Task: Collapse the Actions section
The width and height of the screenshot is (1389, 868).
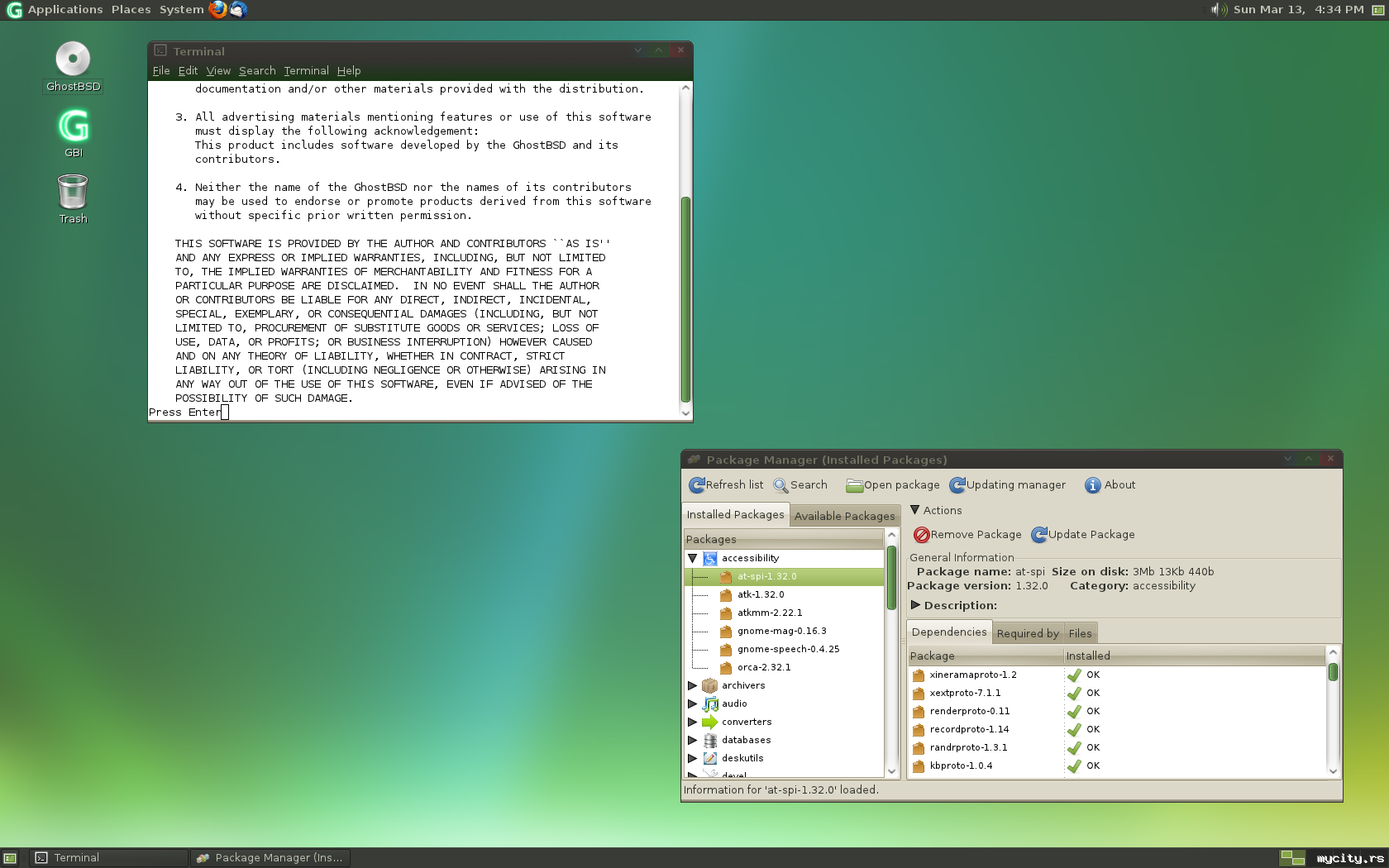Action: [x=914, y=510]
